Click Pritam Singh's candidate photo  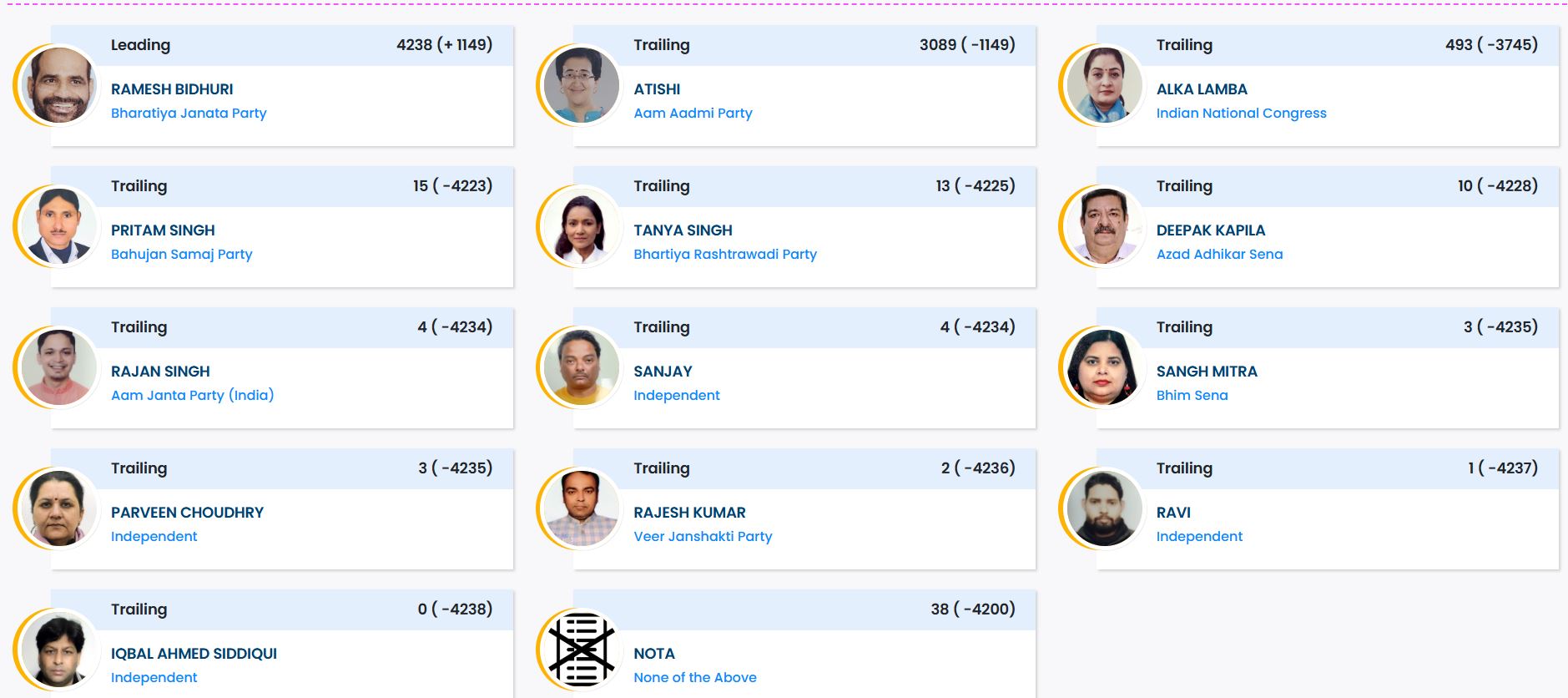[x=58, y=226]
